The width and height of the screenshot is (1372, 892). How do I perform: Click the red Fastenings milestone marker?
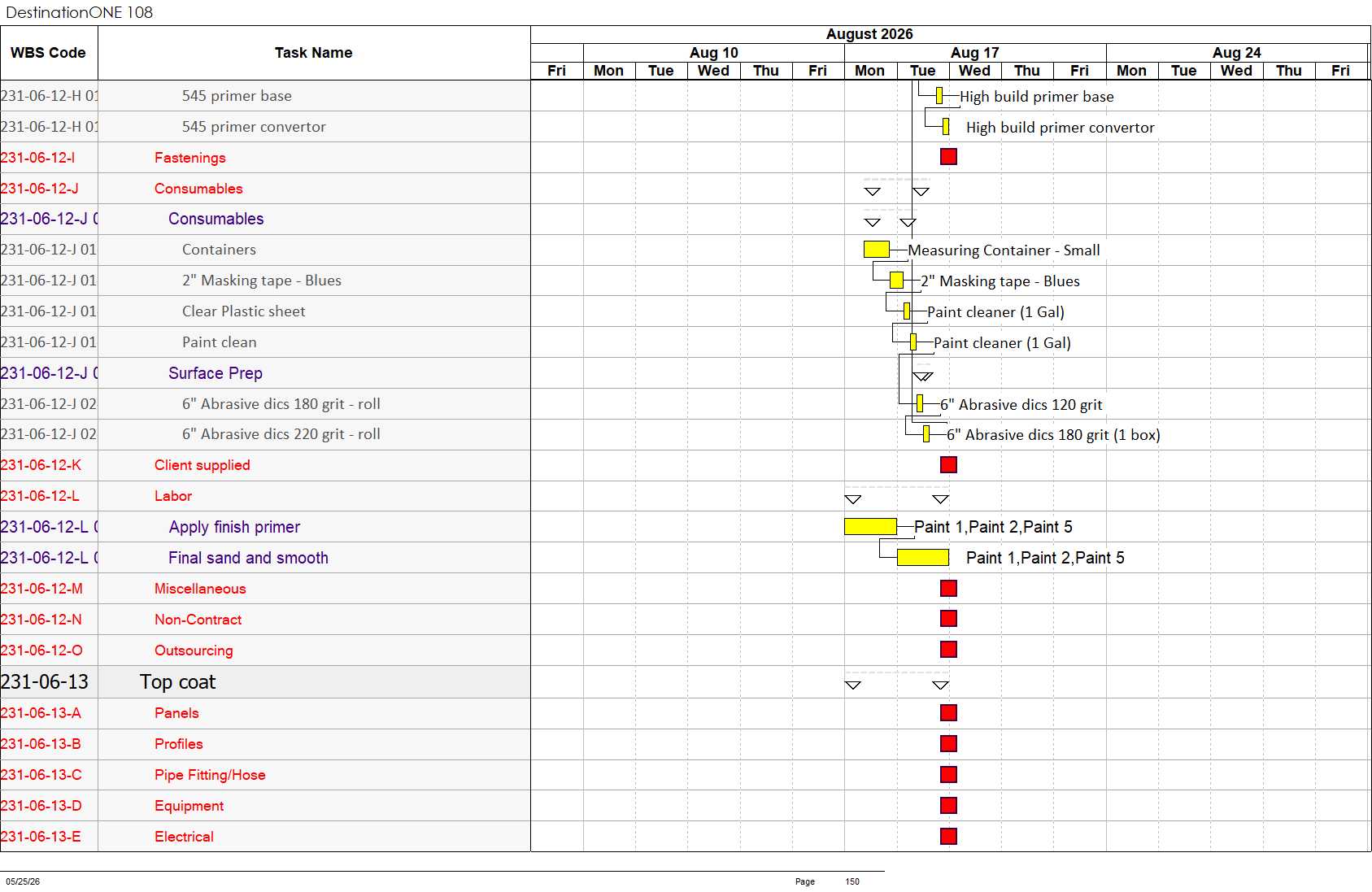pos(948,156)
